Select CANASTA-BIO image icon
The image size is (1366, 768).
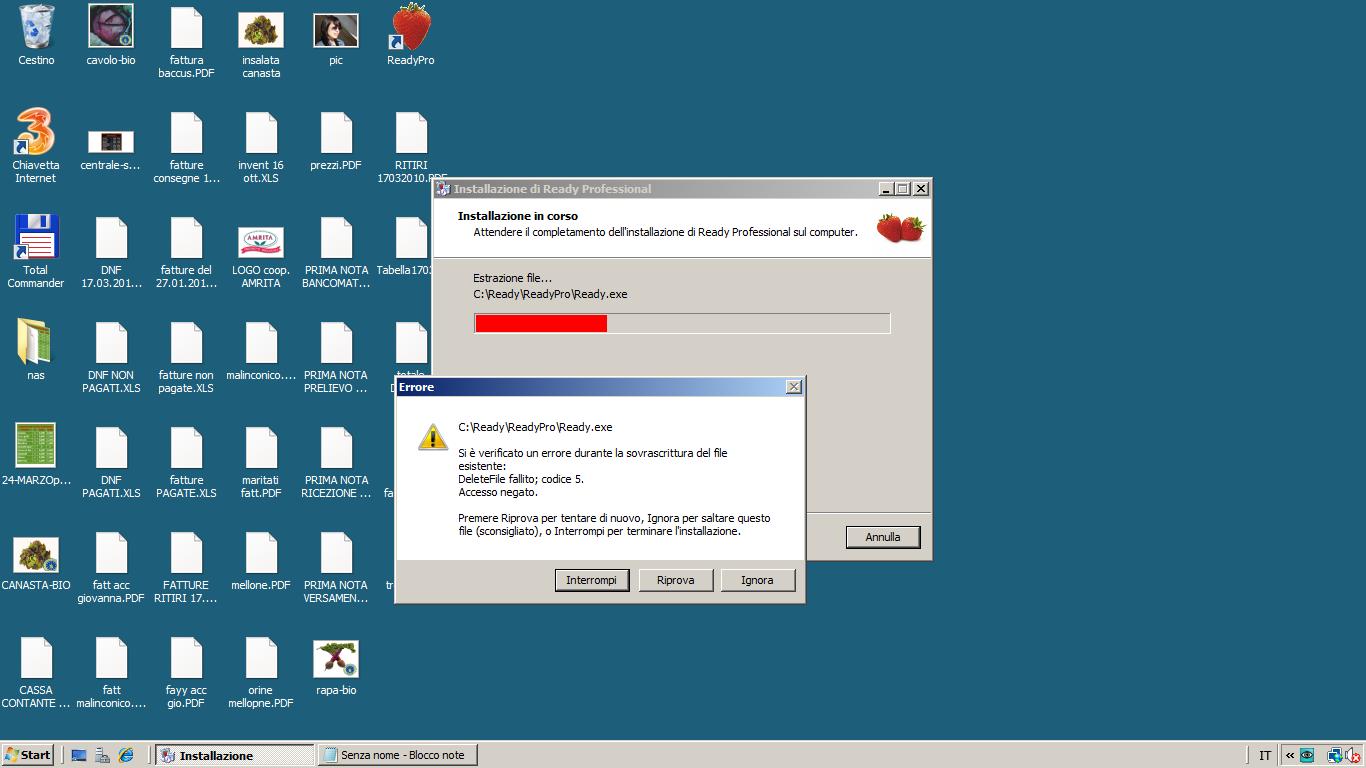coord(36,555)
